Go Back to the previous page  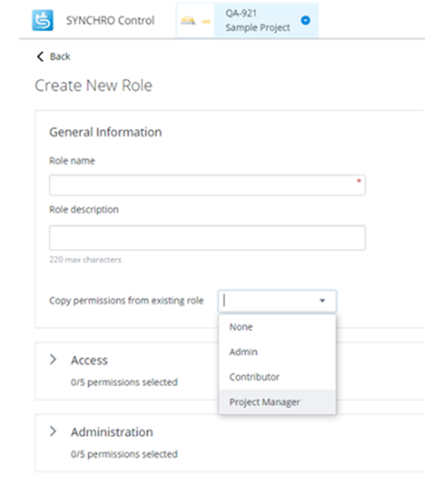(x=53, y=56)
